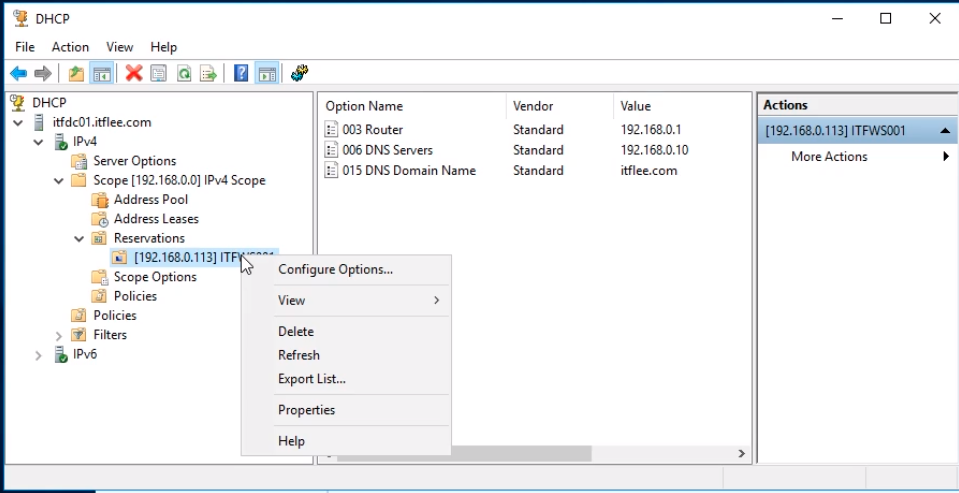Click the green Refresh toolbar icon
The width and height of the screenshot is (959, 493).
(x=183, y=74)
